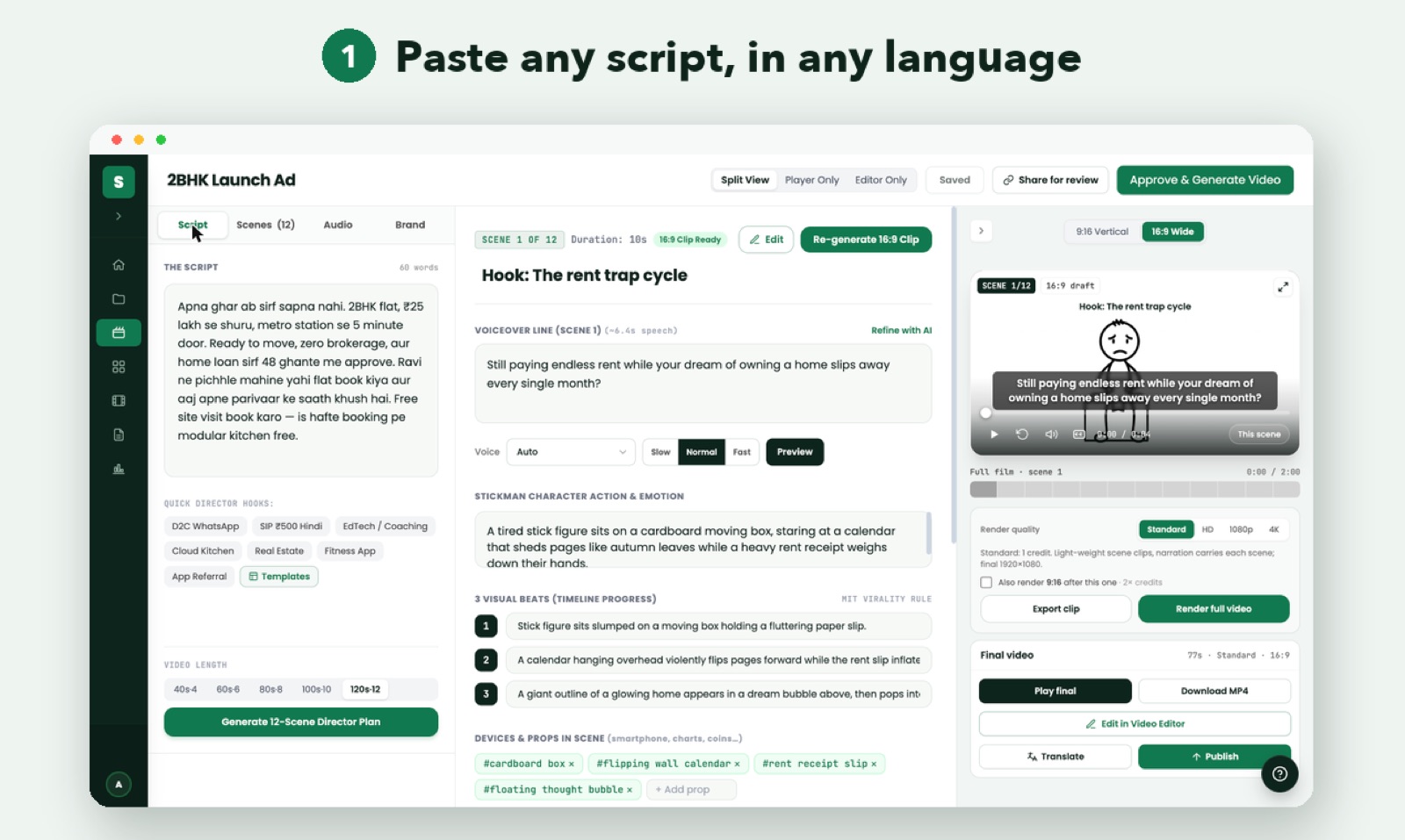
Task: Click Generate 12-Scene Director Plan
Action: click(x=301, y=722)
